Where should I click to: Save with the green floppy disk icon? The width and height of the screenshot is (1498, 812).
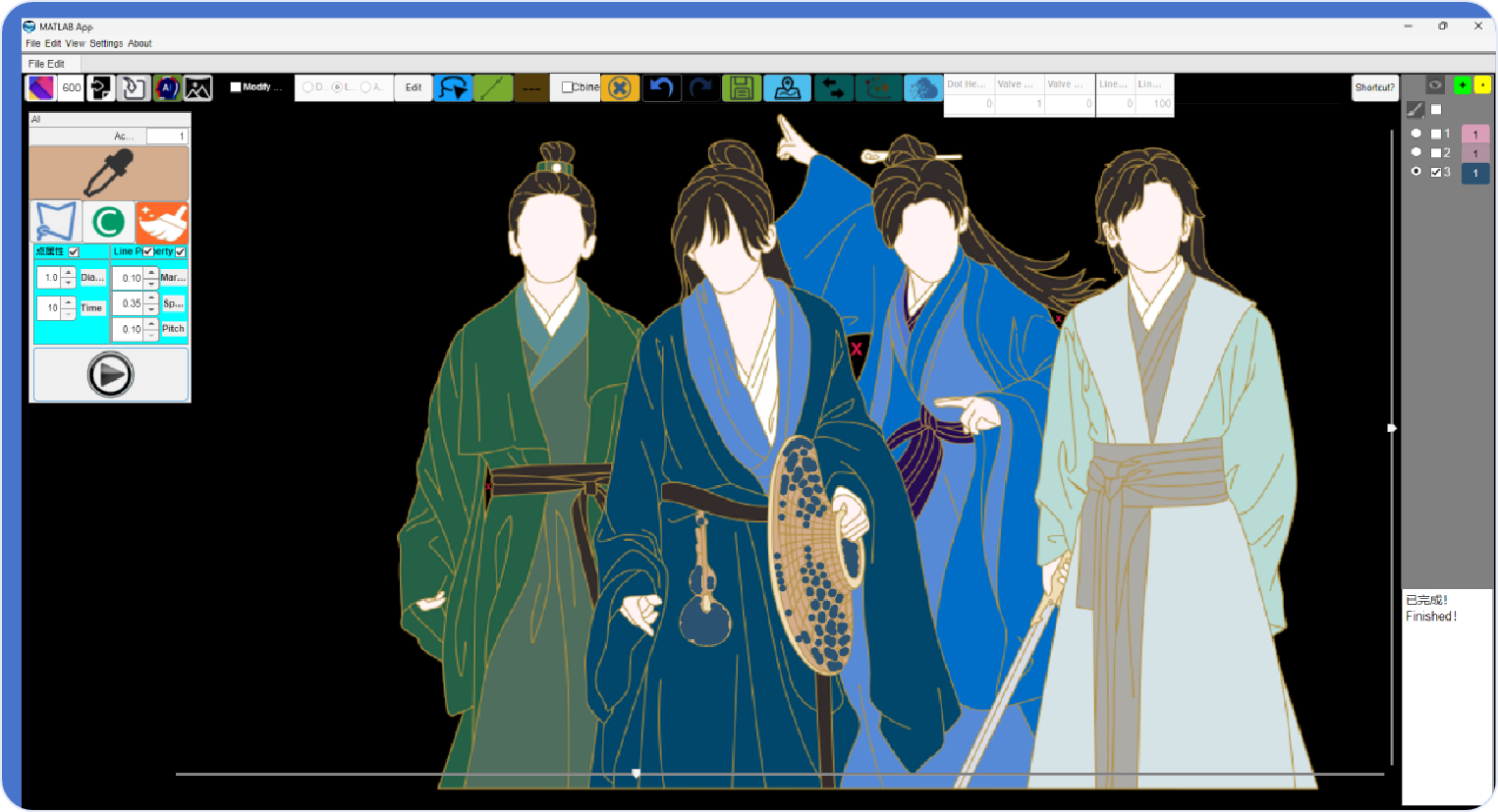(x=742, y=88)
